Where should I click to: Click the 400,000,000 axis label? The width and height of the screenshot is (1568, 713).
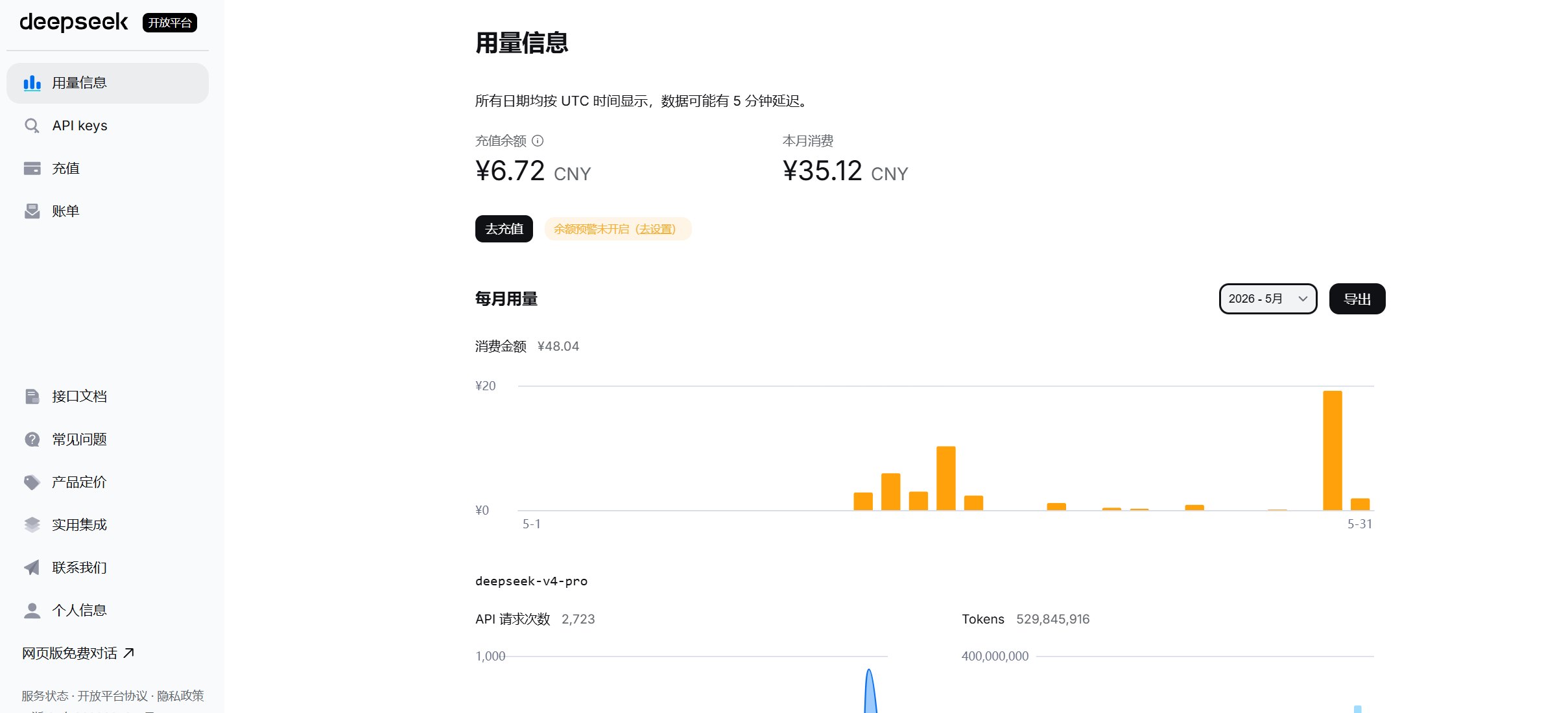click(x=995, y=656)
